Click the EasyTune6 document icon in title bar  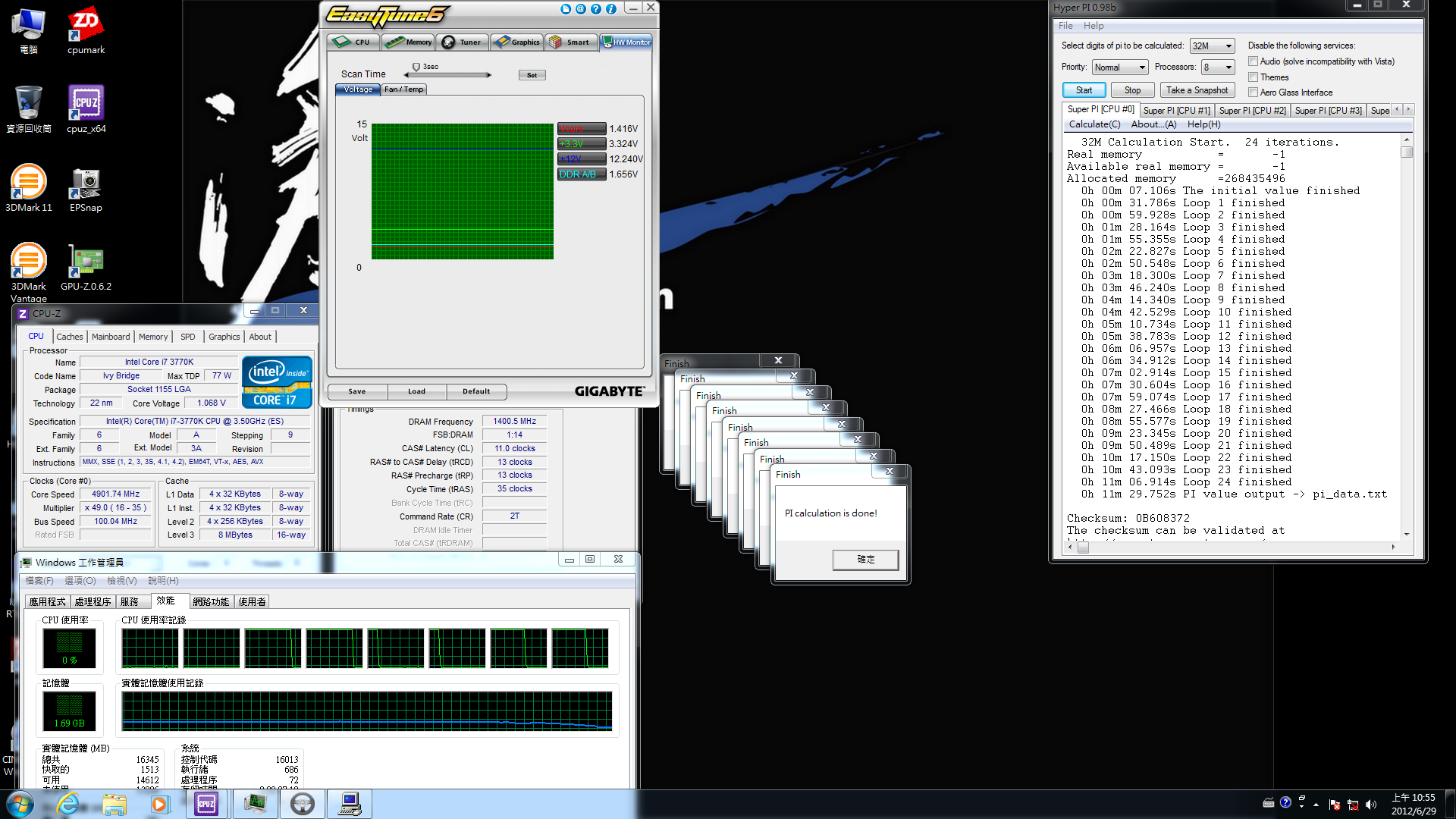click(566, 9)
